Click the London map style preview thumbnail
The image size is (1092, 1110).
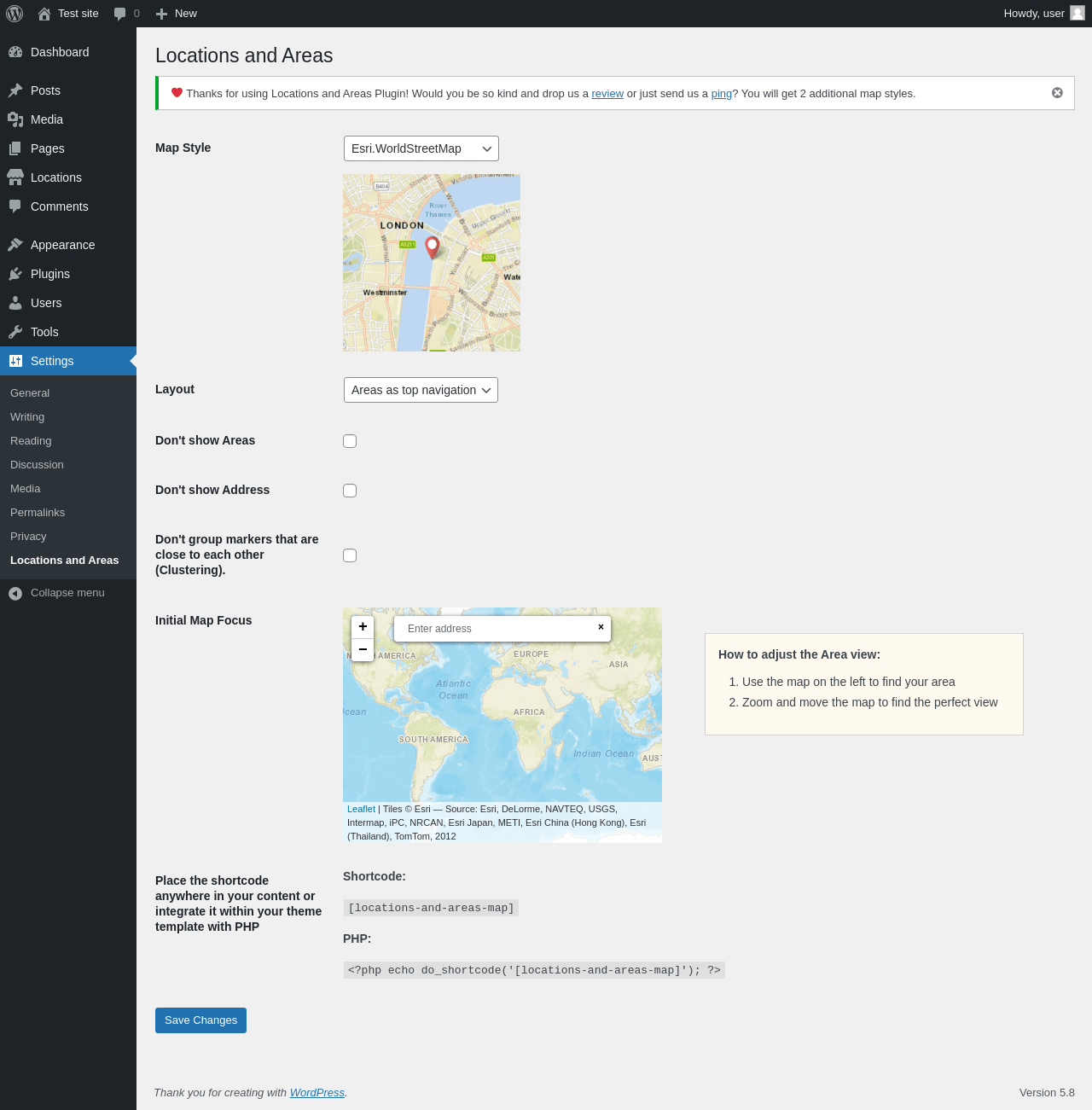pyautogui.click(x=432, y=263)
